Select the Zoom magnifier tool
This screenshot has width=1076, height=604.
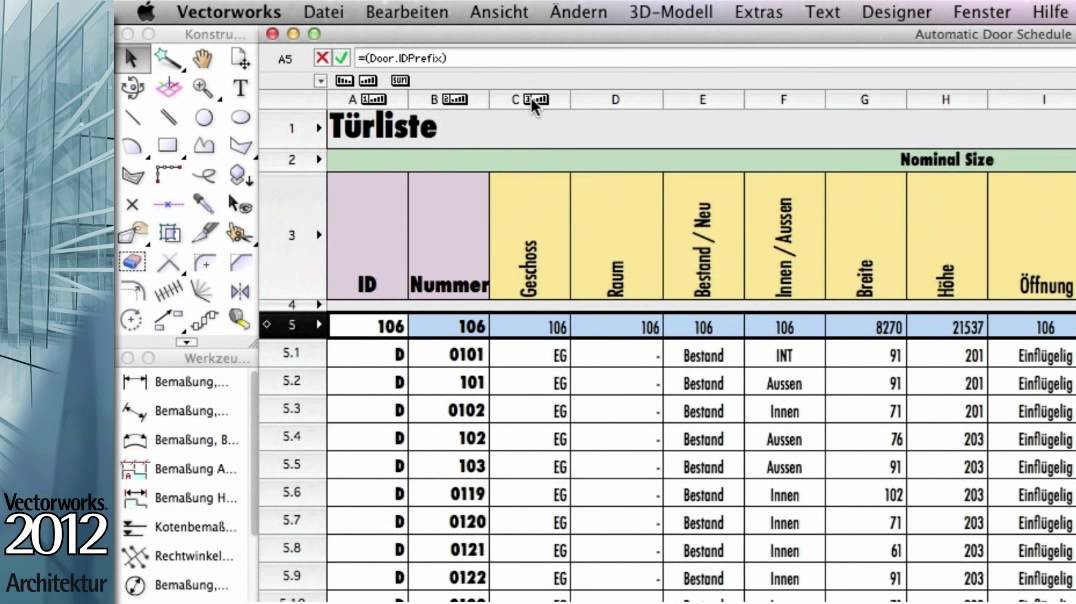coord(203,88)
